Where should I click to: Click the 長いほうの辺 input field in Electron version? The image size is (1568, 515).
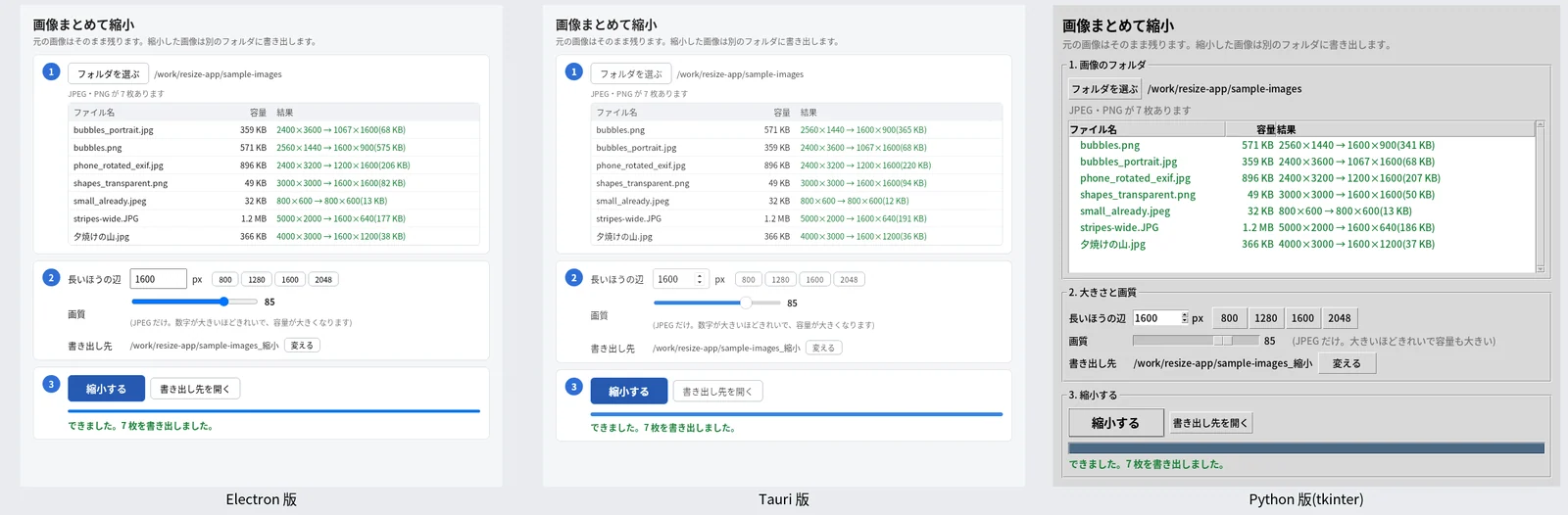click(x=158, y=279)
